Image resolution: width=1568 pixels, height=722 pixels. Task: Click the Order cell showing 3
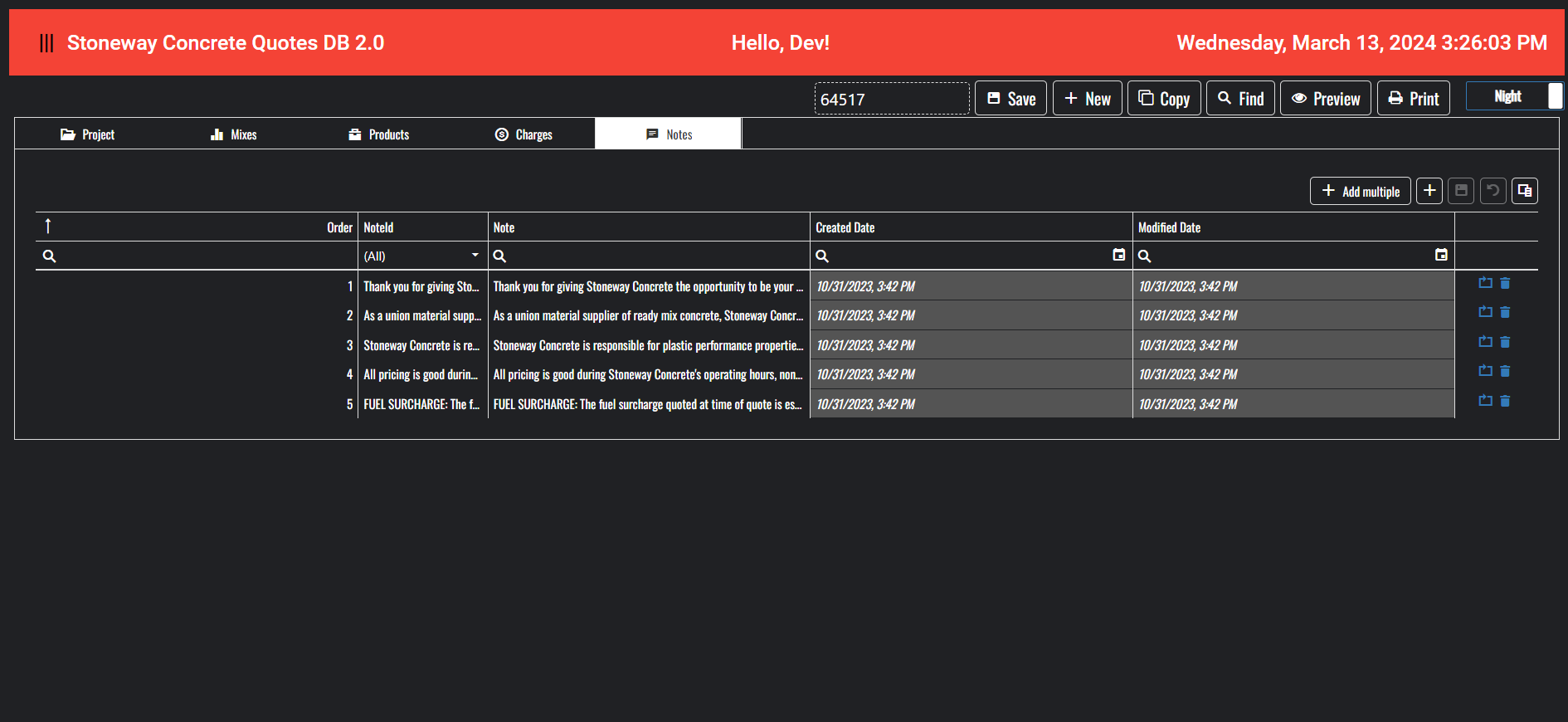(x=197, y=345)
